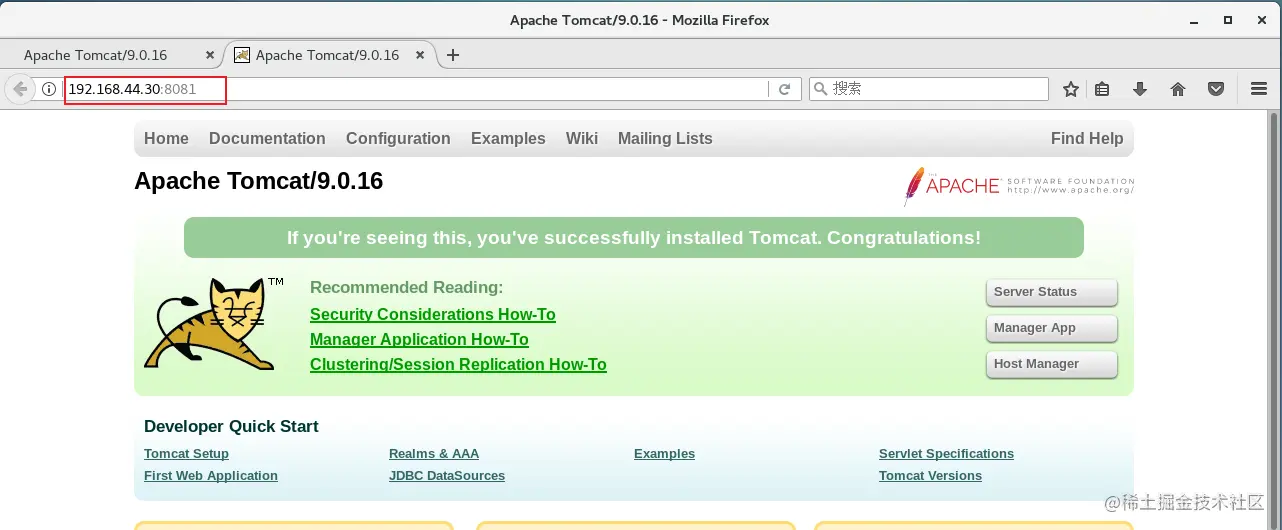Open a new tab with plus icon

point(453,55)
